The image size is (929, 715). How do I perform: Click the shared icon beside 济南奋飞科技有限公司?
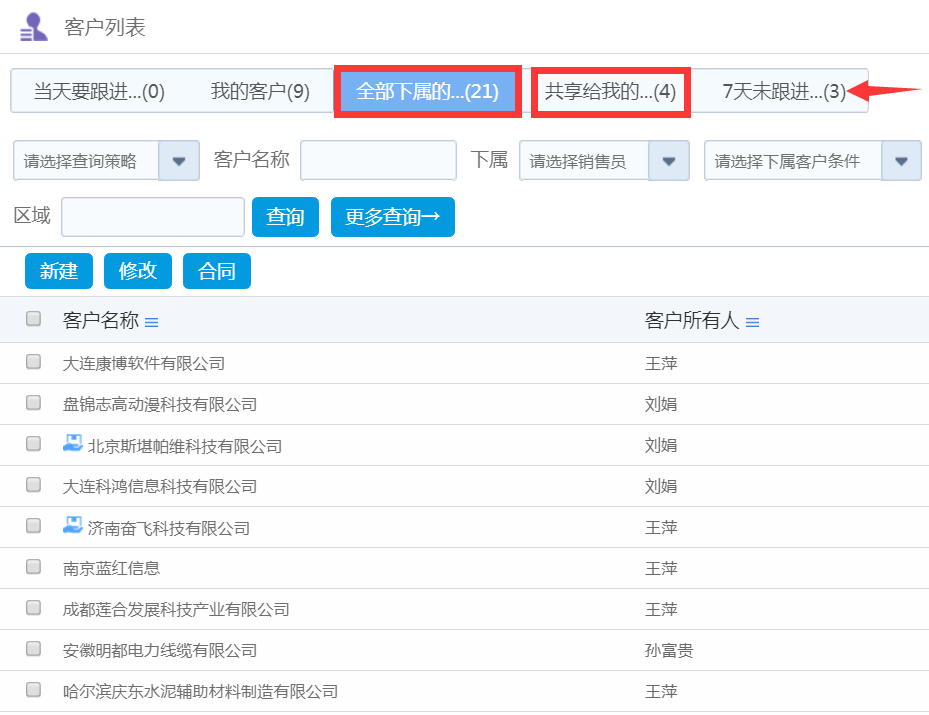point(72,527)
